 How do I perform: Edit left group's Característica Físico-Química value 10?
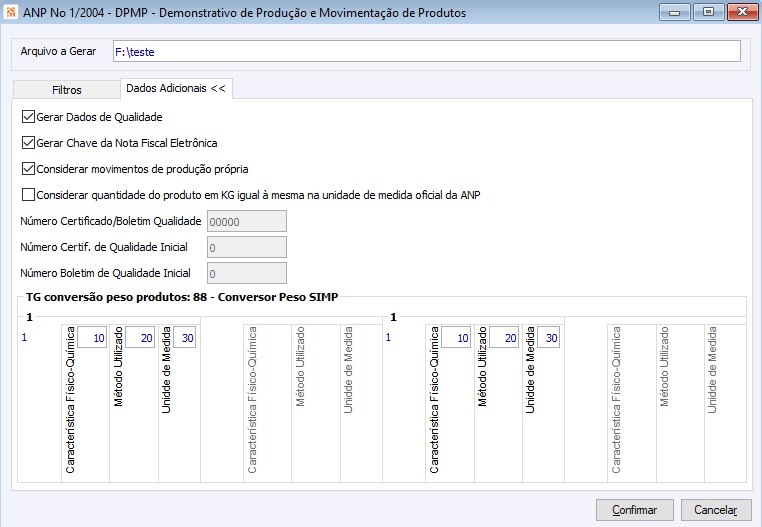point(92,337)
